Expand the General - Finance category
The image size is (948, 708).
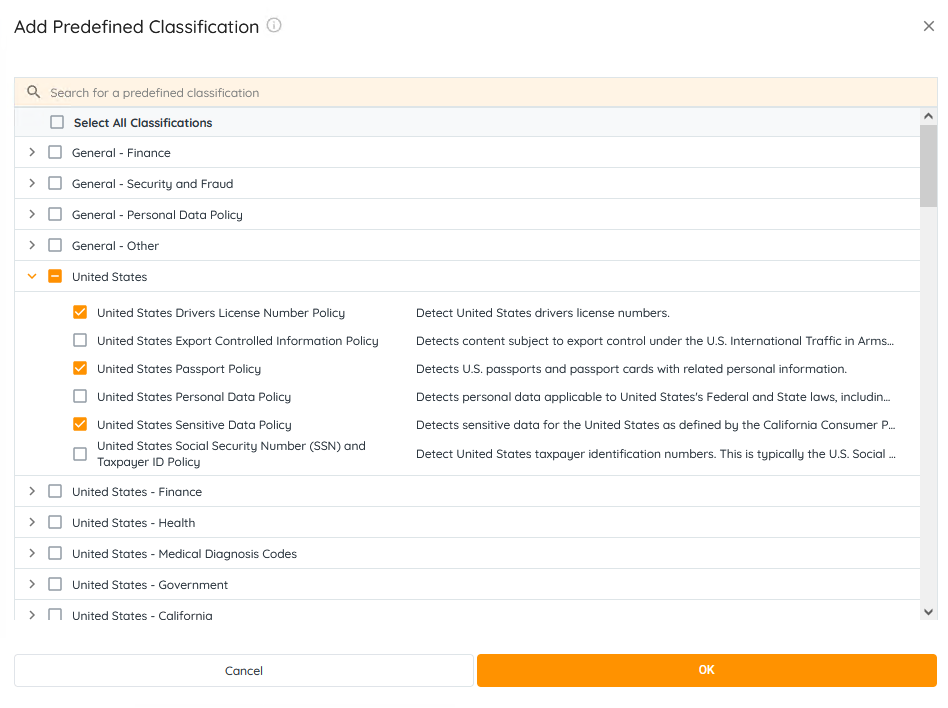pos(32,153)
